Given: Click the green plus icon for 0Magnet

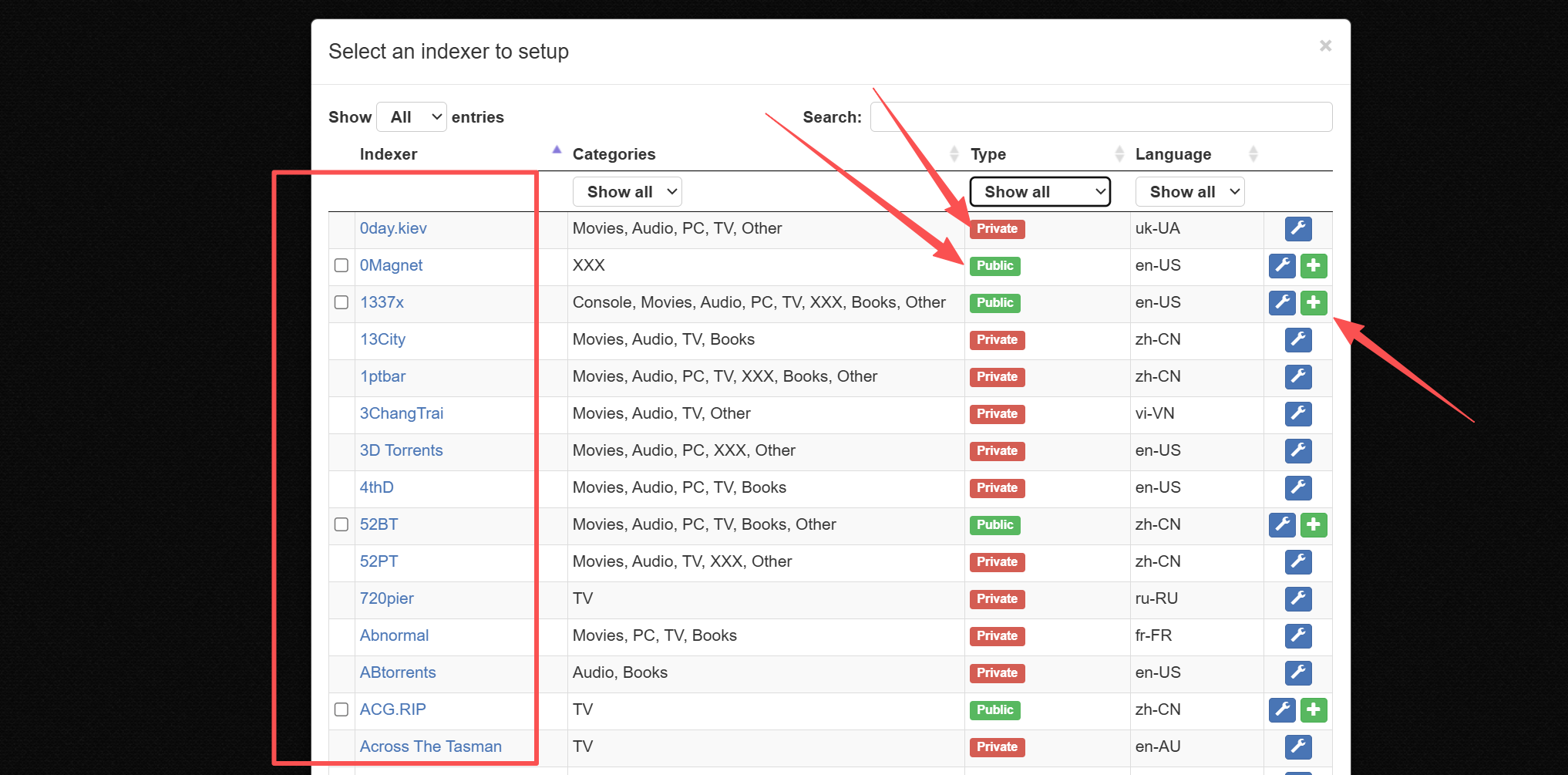Looking at the screenshot, I should [x=1314, y=266].
